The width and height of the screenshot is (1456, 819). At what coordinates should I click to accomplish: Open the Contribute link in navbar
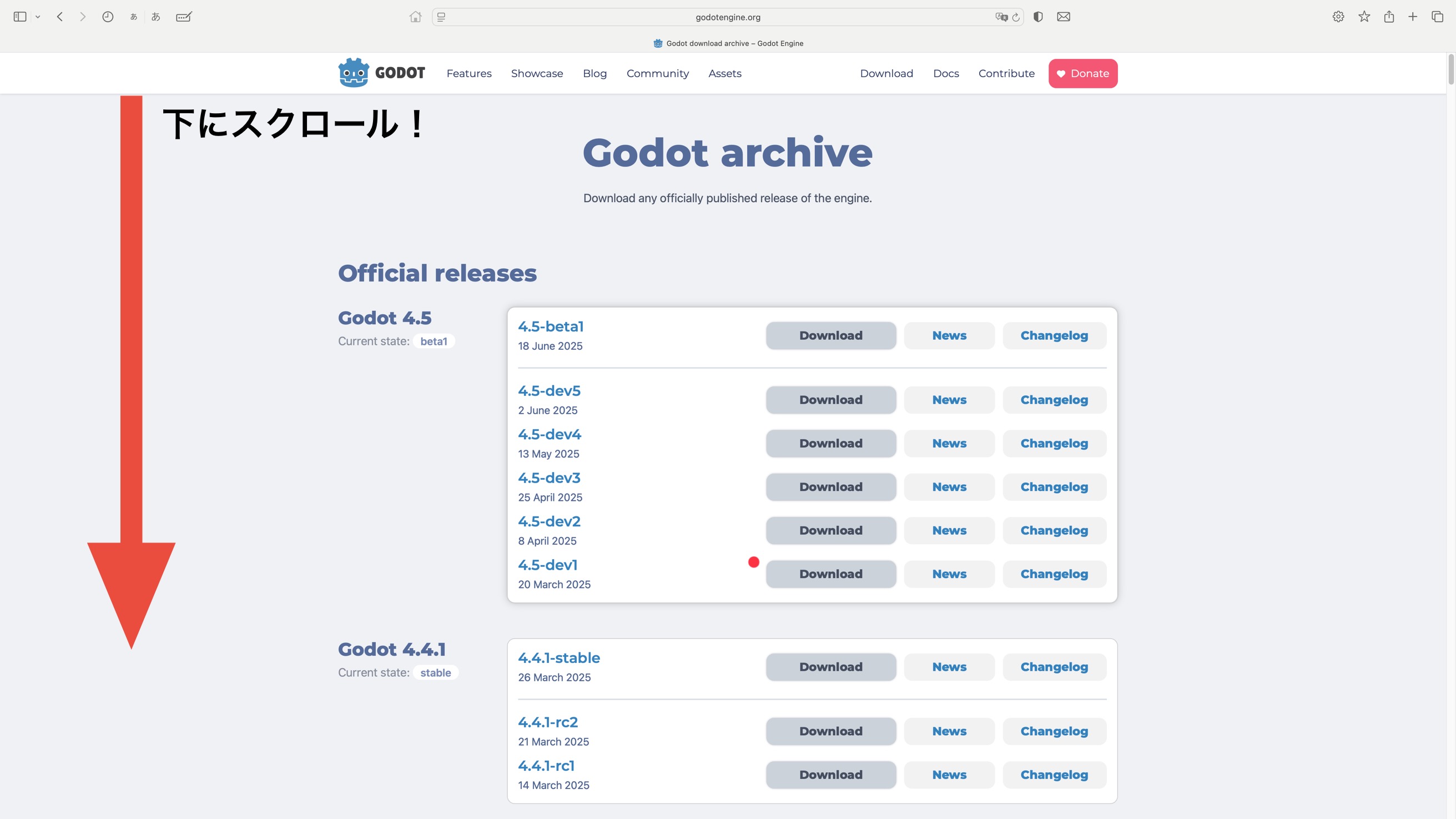click(x=1006, y=73)
